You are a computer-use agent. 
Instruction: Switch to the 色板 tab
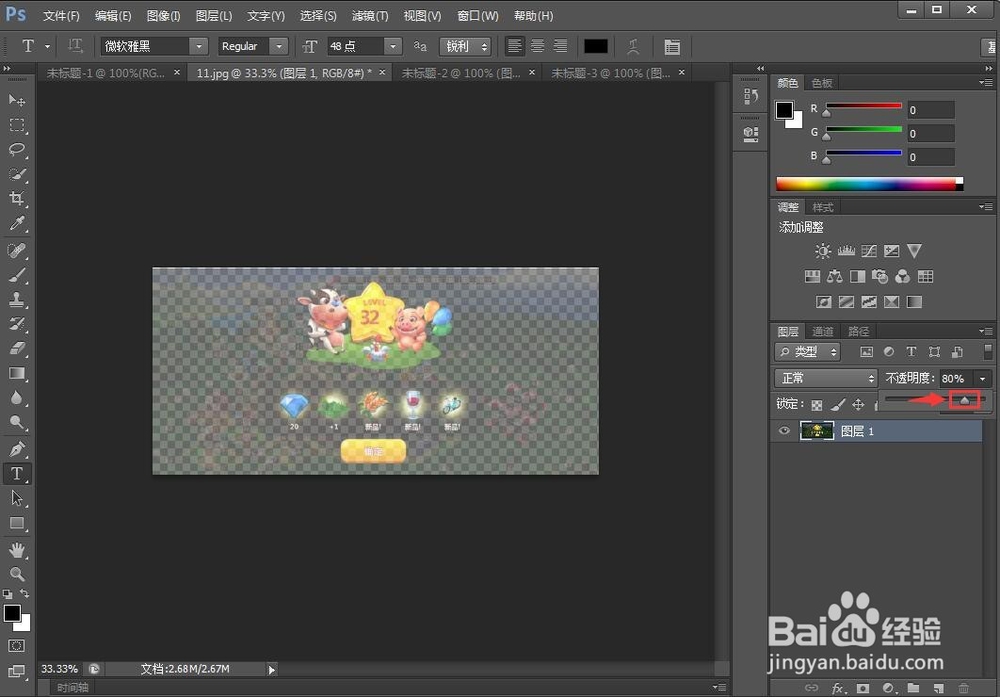point(822,83)
